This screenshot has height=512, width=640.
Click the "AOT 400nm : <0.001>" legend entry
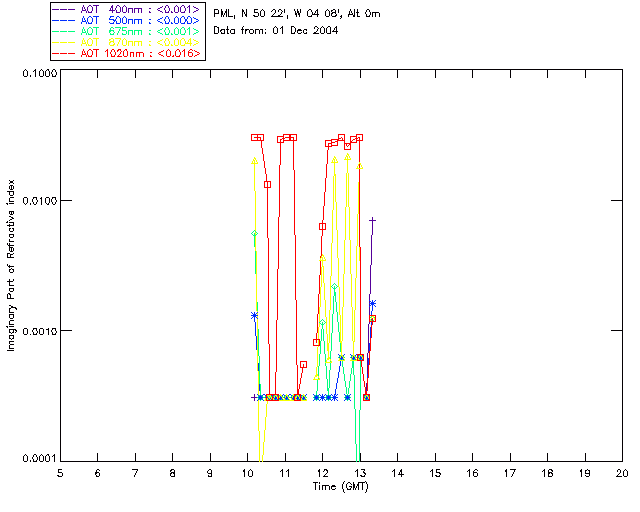(128, 9)
